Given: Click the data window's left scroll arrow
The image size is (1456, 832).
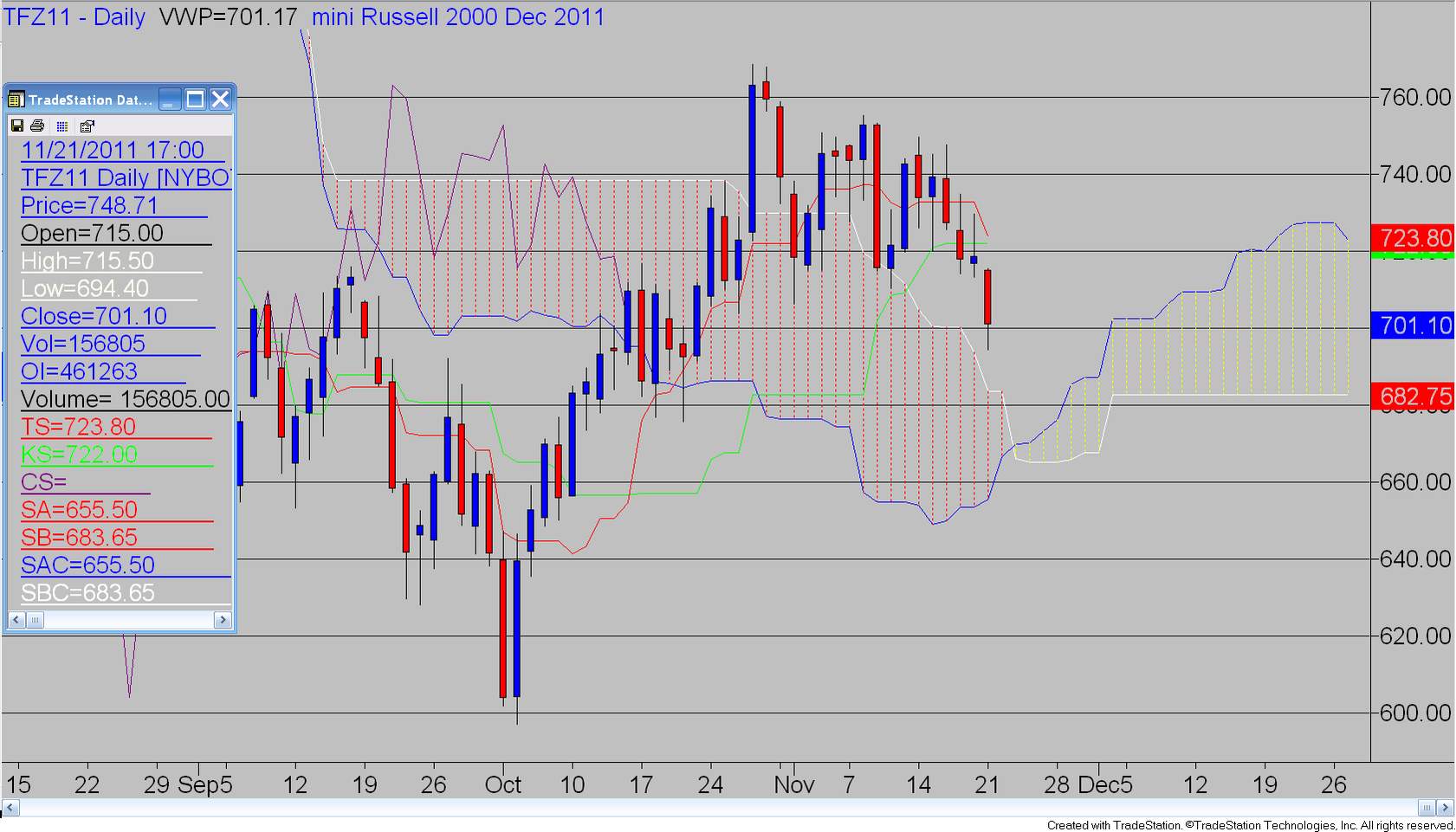Looking at the screenshot, I should [16, 620].
